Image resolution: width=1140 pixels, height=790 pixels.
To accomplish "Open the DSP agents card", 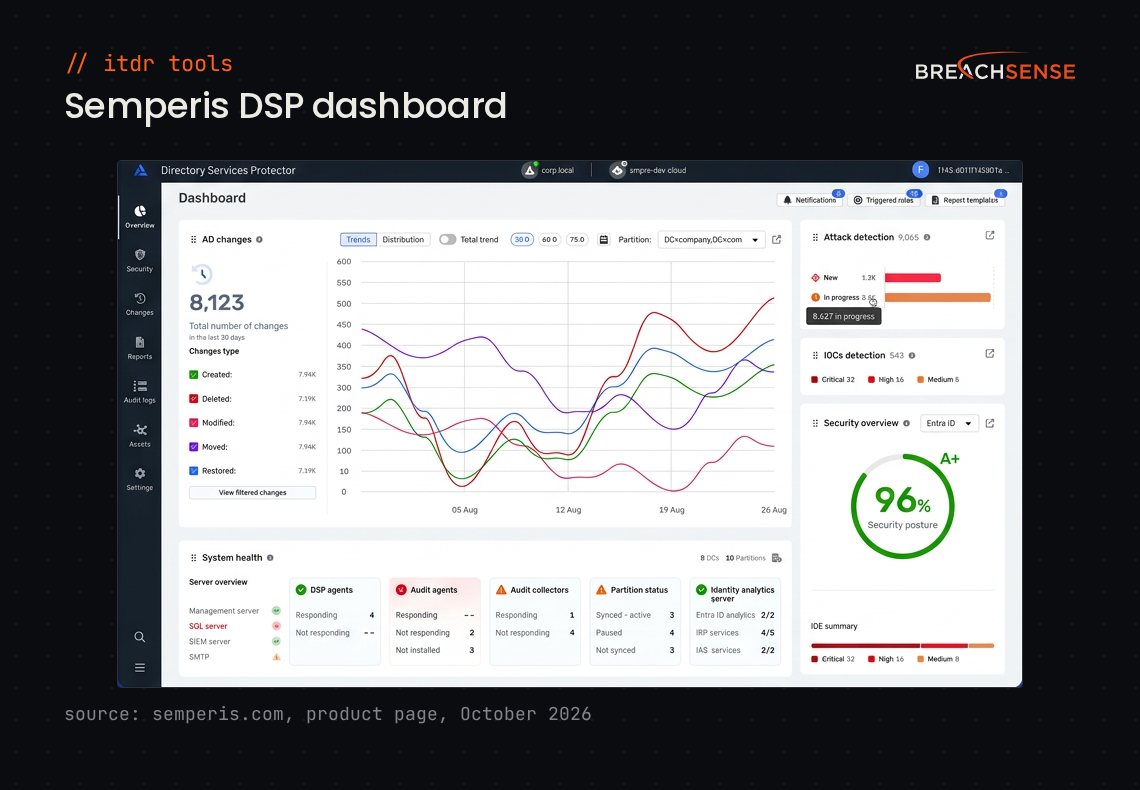I will coord(334,621).
